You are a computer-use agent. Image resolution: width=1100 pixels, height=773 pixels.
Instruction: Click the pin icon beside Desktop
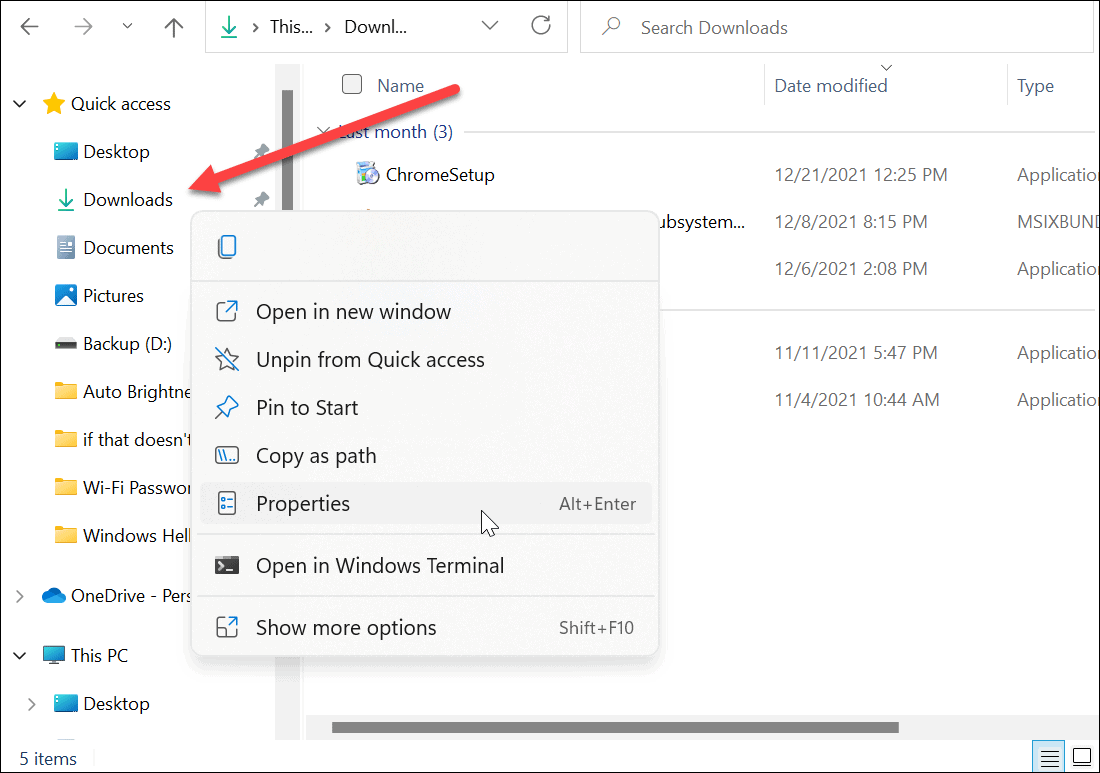[261, 152]
